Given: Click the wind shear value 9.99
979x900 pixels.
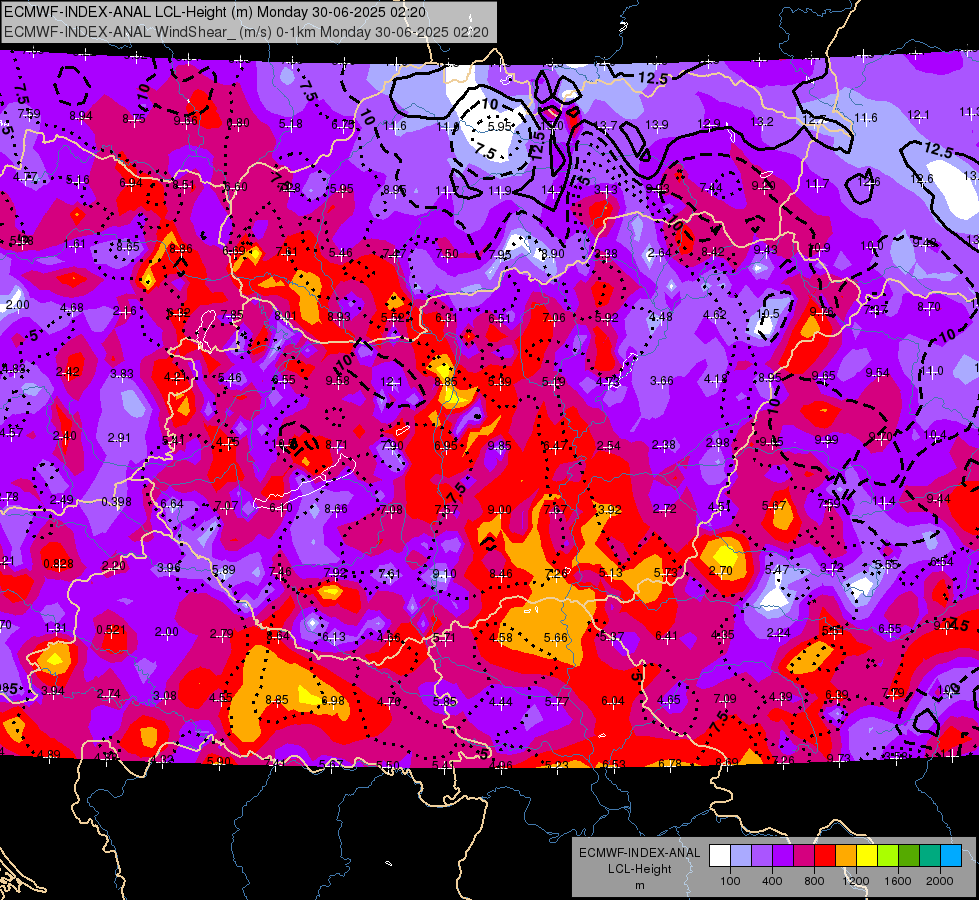Looking at the screenshot, I should (x=826, y=440).
